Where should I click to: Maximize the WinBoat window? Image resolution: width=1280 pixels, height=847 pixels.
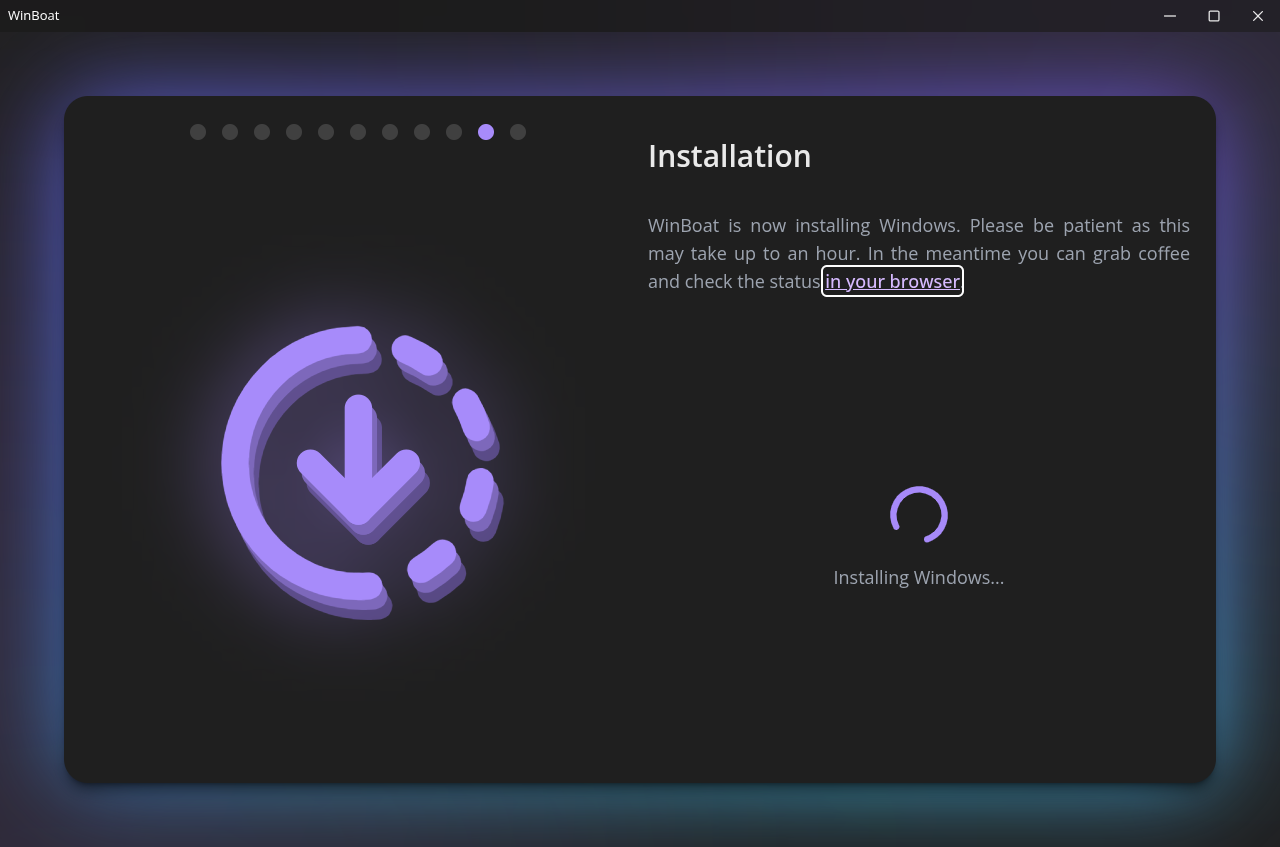tap(1214, 16)
